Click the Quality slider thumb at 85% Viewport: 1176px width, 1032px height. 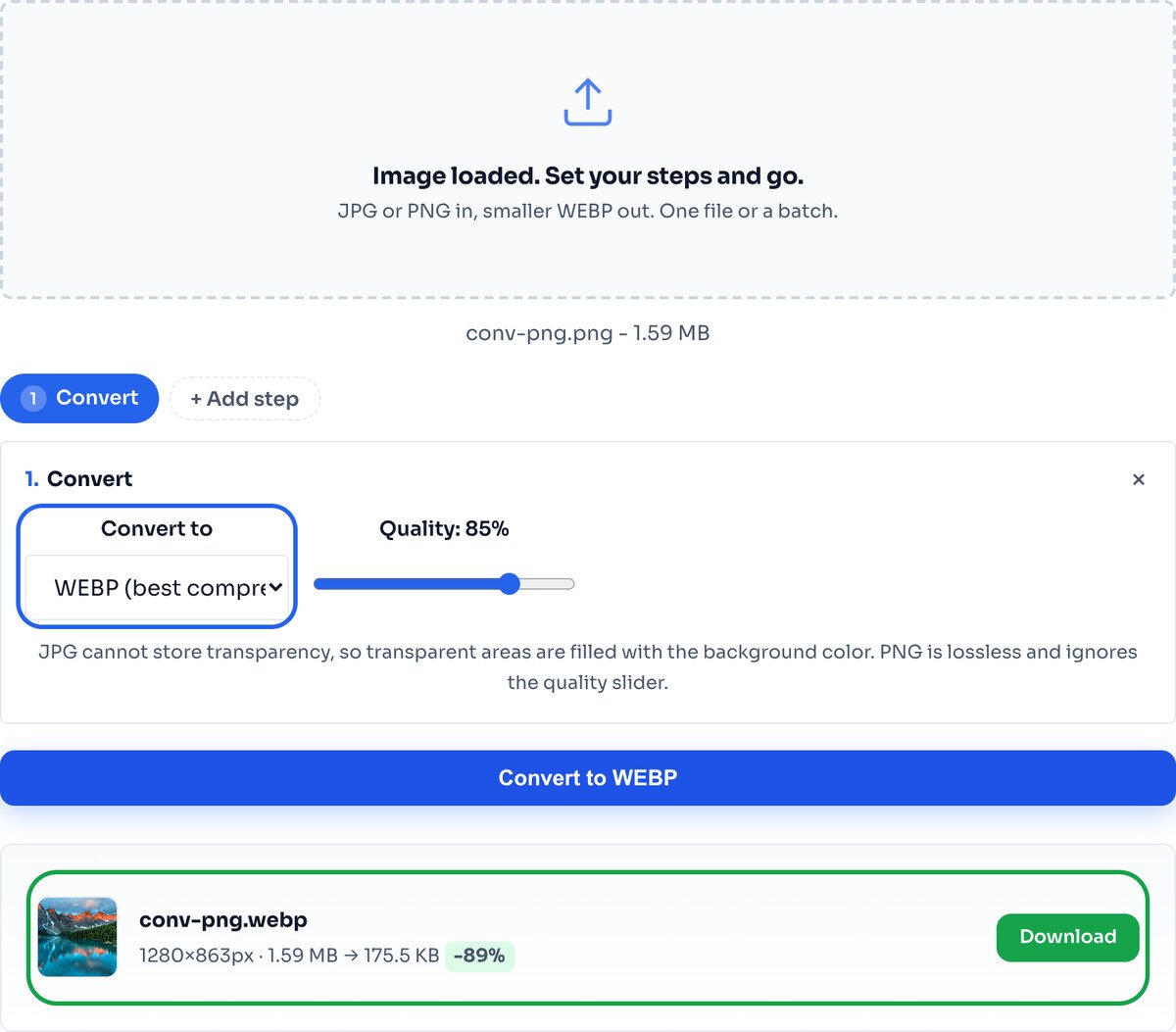pyautogui.click(x=509, y=584)
